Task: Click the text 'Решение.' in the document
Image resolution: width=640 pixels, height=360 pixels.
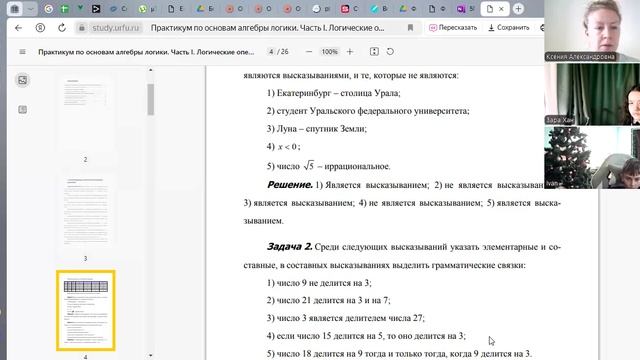Action: coord(290,184)
